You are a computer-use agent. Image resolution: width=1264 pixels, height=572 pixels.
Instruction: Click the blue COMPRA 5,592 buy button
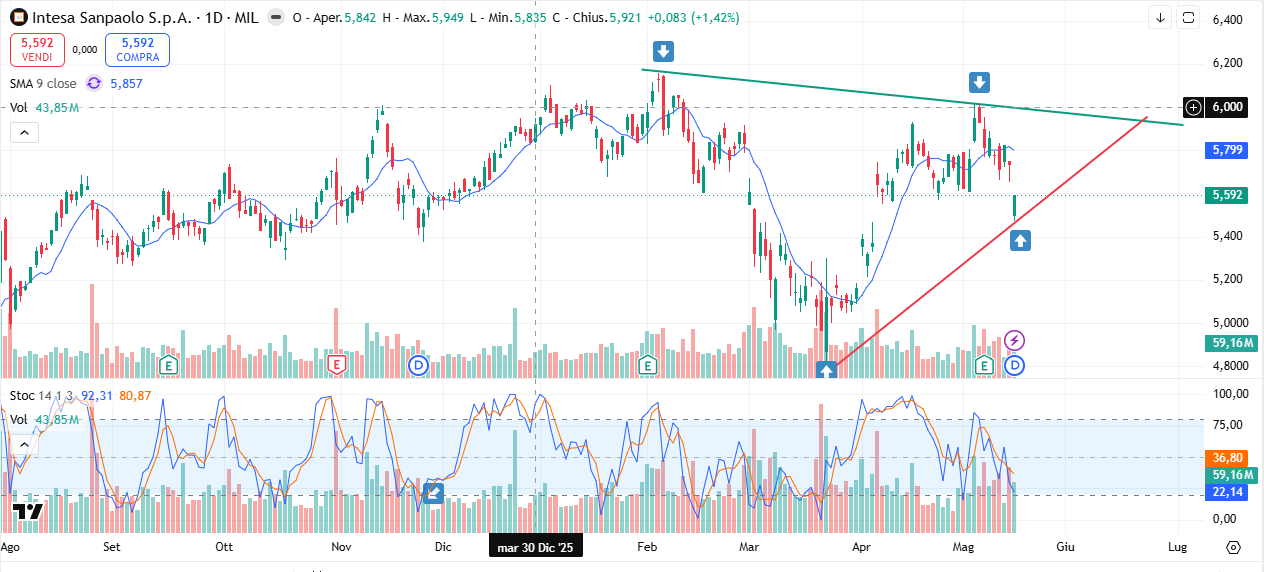pyautogui.click(x=137, y=50)
